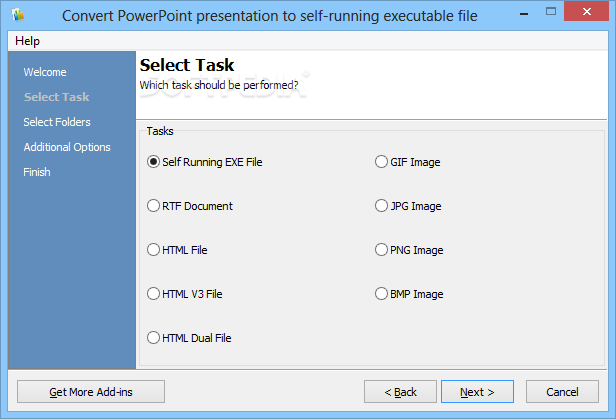This screenshot has width=616, height=419.
Task: Open Get More Add-ins
Action: click(x=91, y=392)
